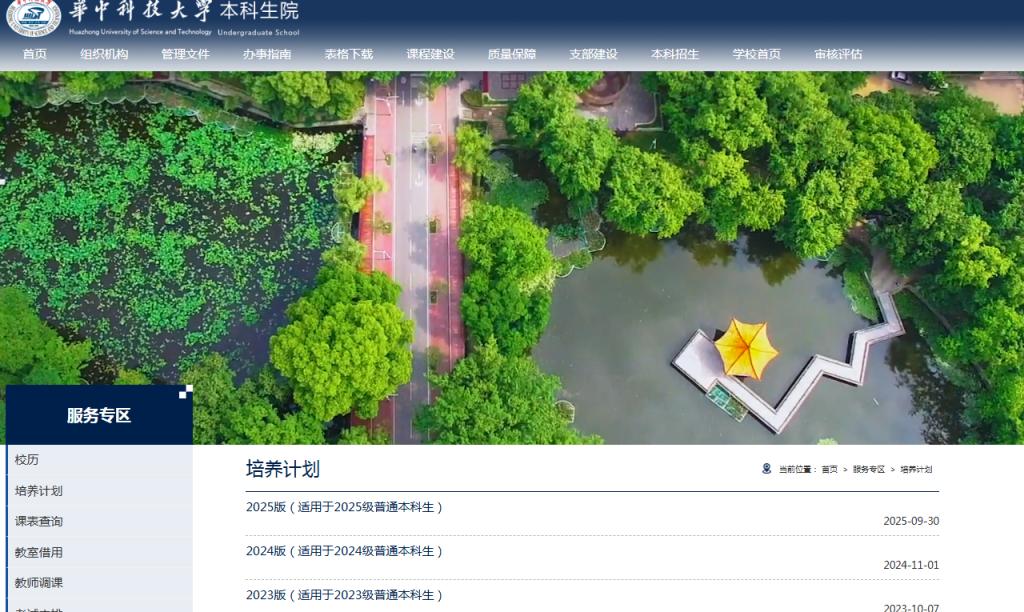Select 管理文件 in the top navigation
The width and height of the screenshot is (1024, 612).
(x=185, y=54)
